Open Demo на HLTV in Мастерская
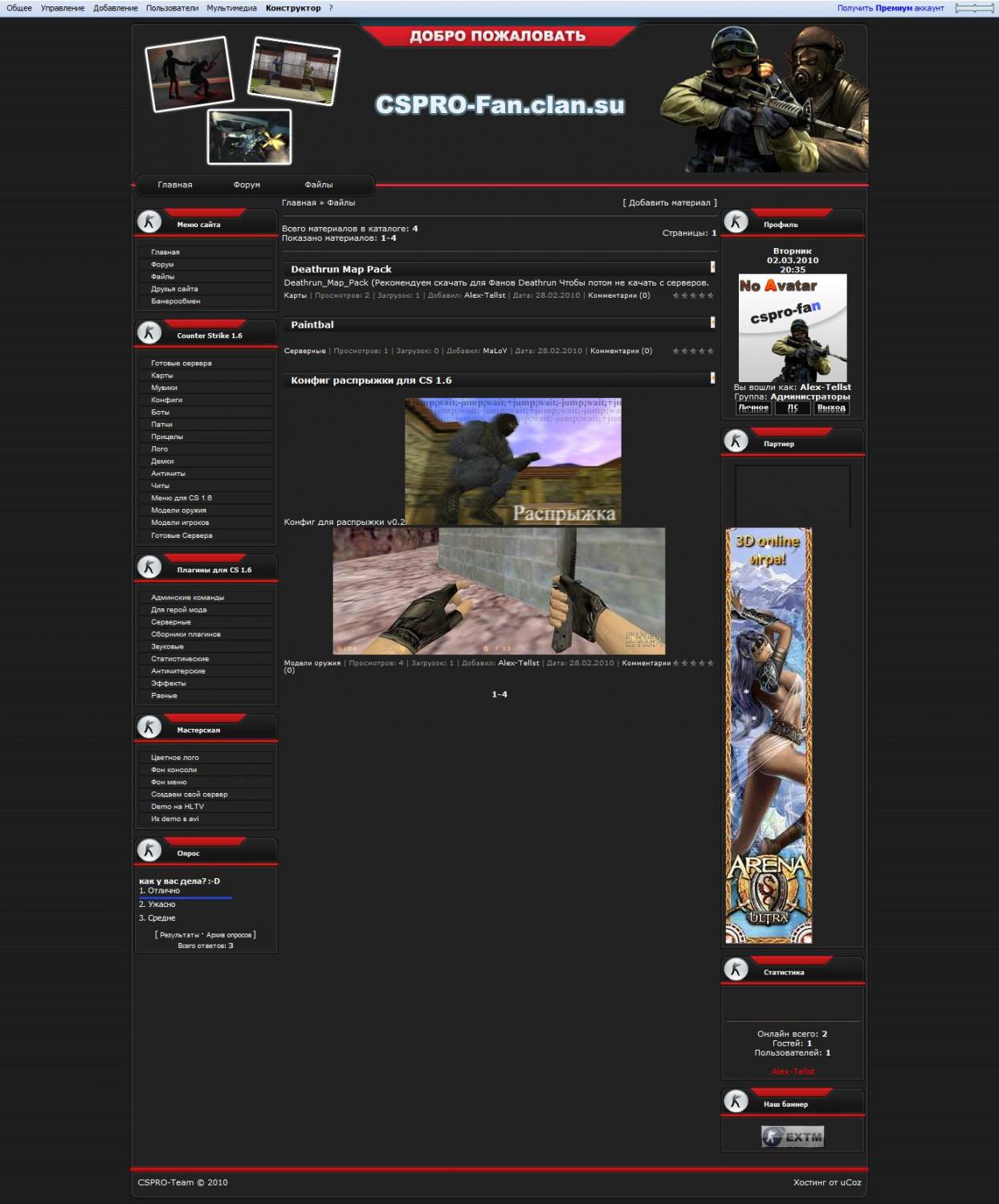Viewport: 999px width, 1204px height. pos(177,807)
